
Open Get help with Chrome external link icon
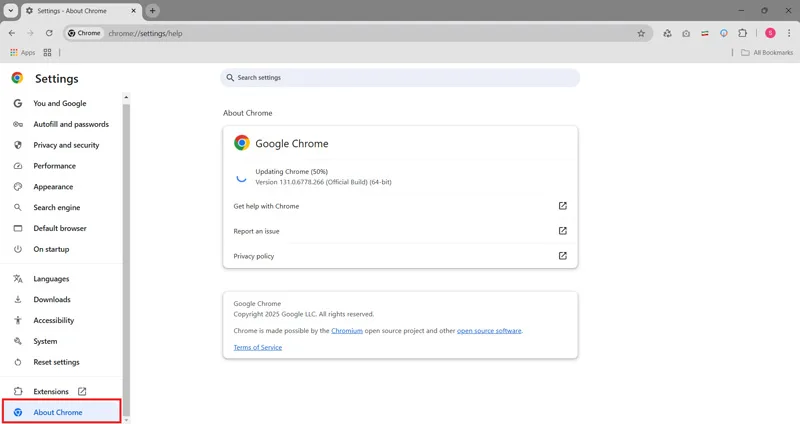point(562,206)
